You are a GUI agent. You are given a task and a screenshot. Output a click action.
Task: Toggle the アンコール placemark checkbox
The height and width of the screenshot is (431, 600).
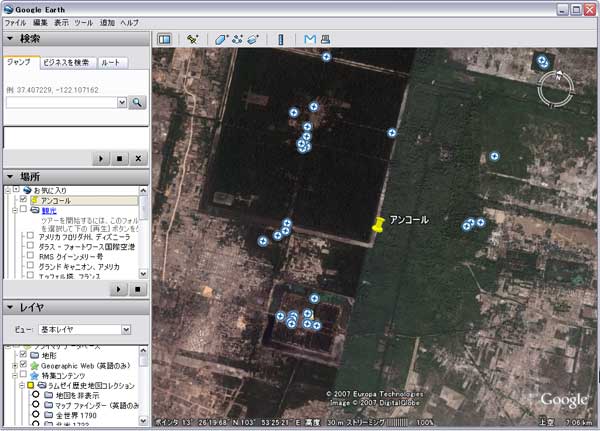click(23, 200)
